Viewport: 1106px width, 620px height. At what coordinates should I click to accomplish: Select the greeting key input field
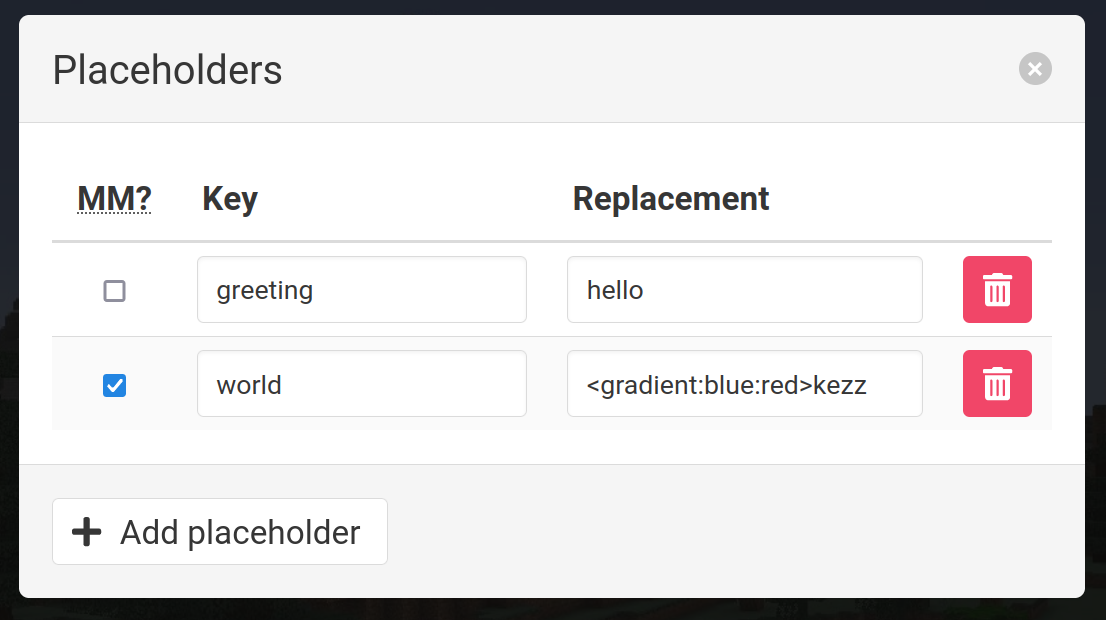coord(361,290)
